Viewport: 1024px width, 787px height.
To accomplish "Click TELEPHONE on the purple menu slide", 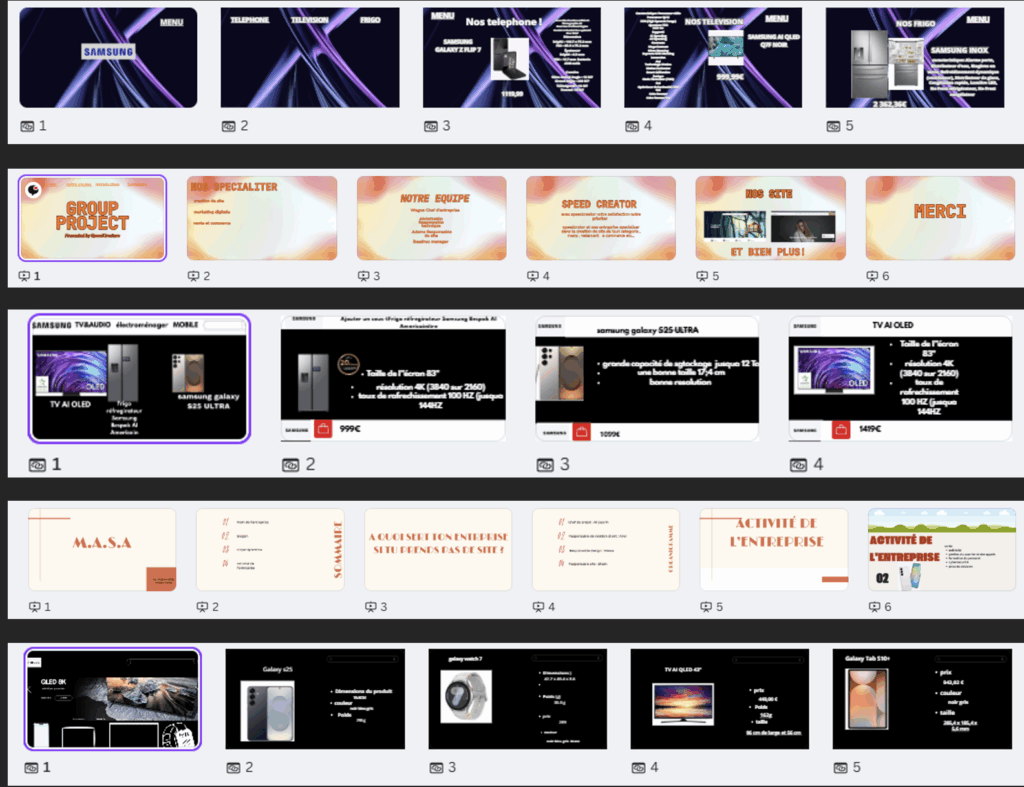I will click(x=250, y=20).
